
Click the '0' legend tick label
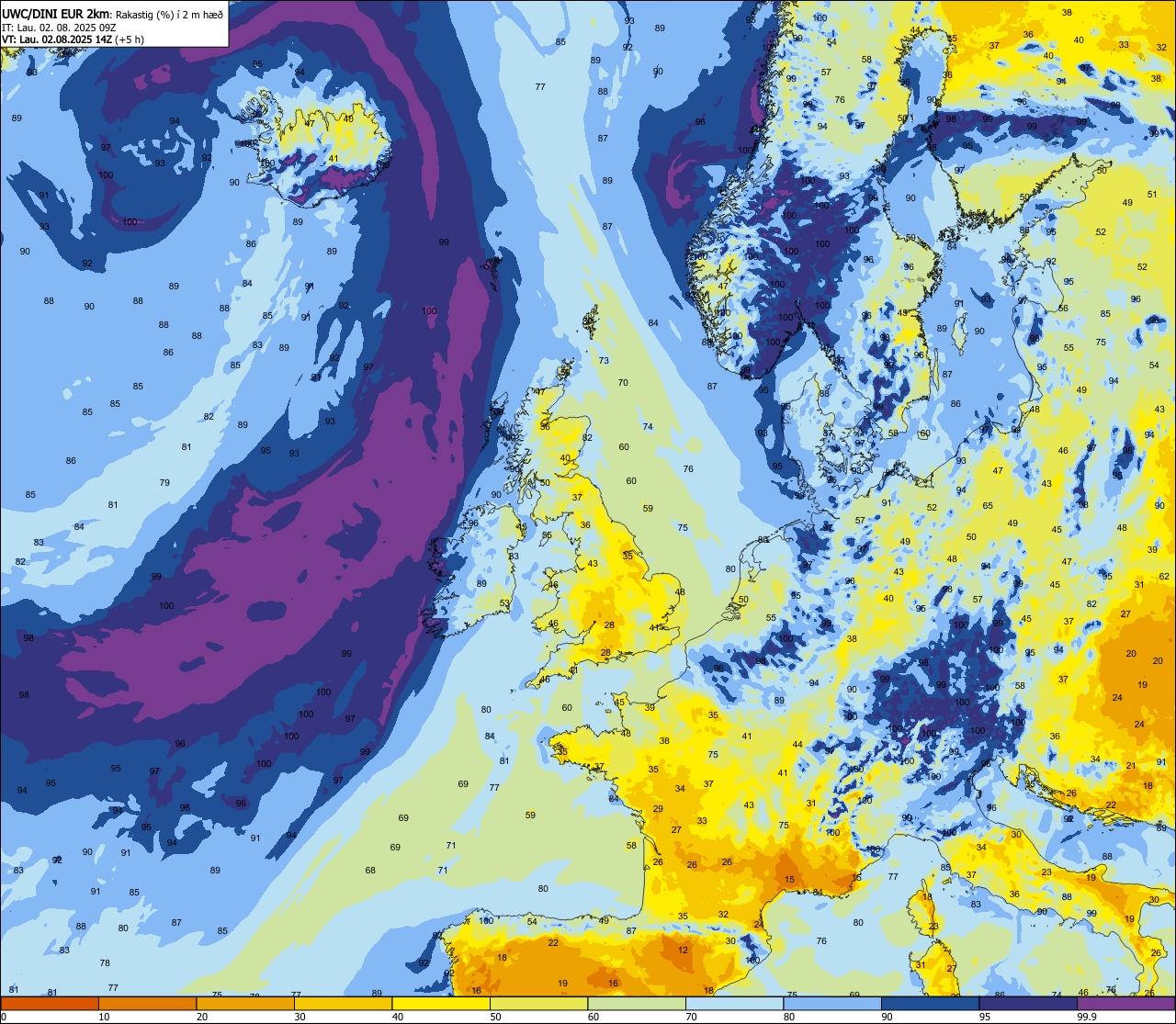click(2, 1017)
